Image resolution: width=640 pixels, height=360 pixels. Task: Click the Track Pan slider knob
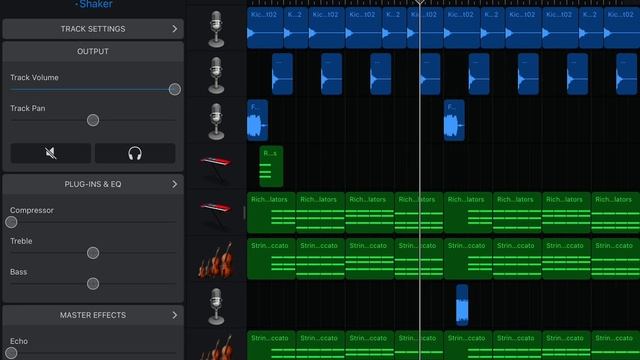(x=93, y=120)
